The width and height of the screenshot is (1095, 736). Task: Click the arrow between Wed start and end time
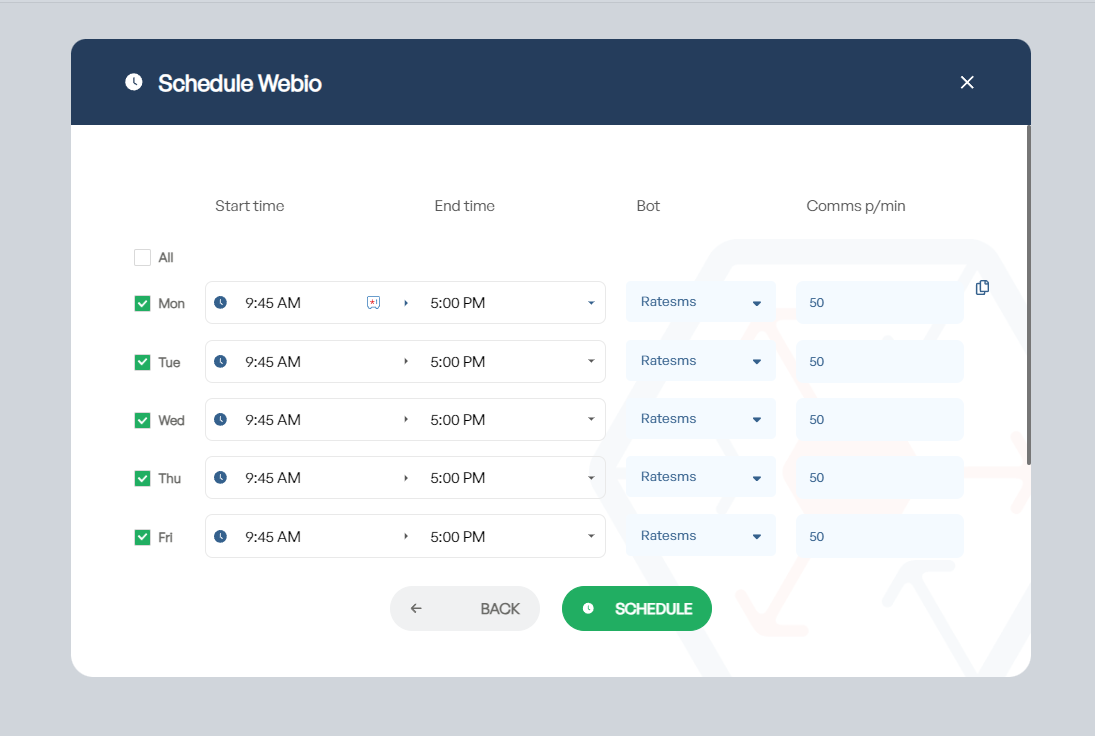coord(406,419)
